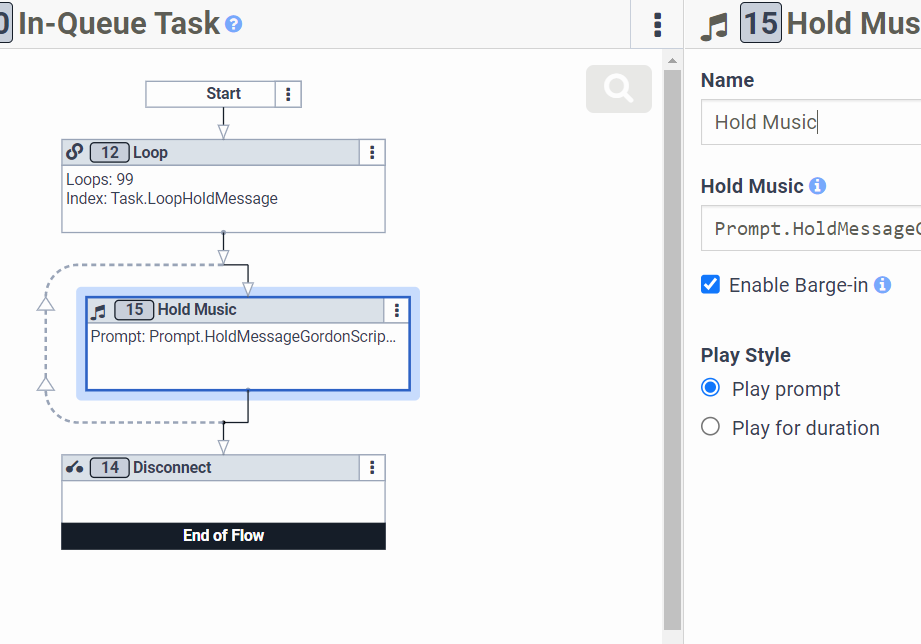The height and width of the screenshot is (644, 921).
Task: Disable the Enable Barge-in checkbox
Action: pyautogui.click(x=711, y=284)
